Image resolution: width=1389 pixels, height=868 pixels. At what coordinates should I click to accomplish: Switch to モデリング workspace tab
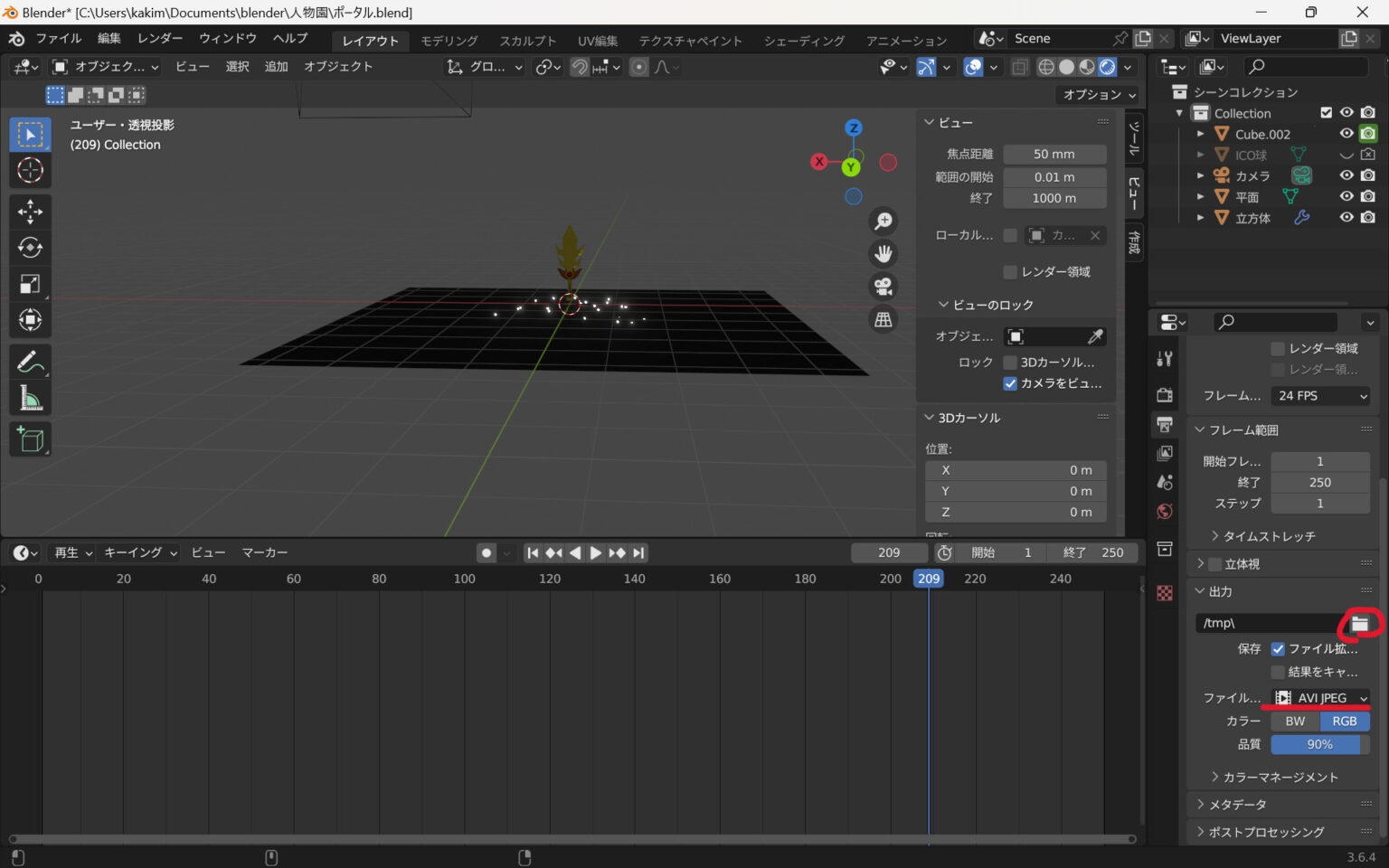pos(449,41)
